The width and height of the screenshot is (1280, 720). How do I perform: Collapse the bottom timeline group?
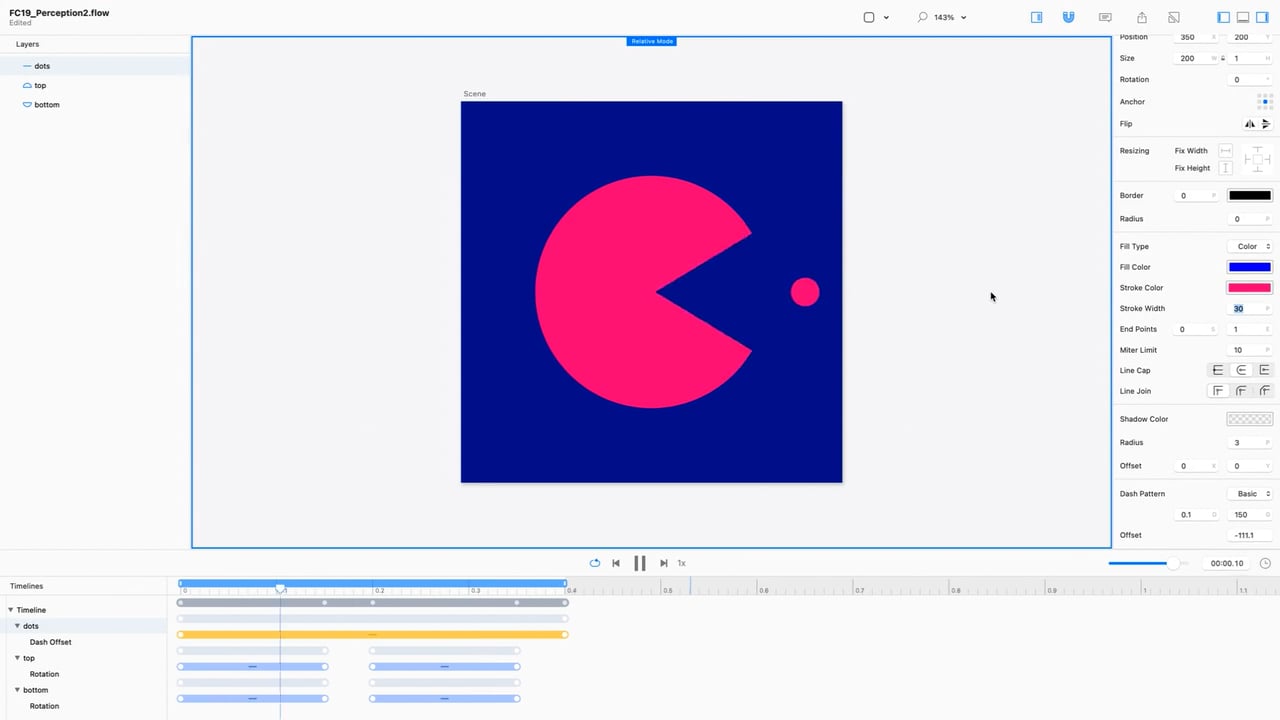point(17,690)
